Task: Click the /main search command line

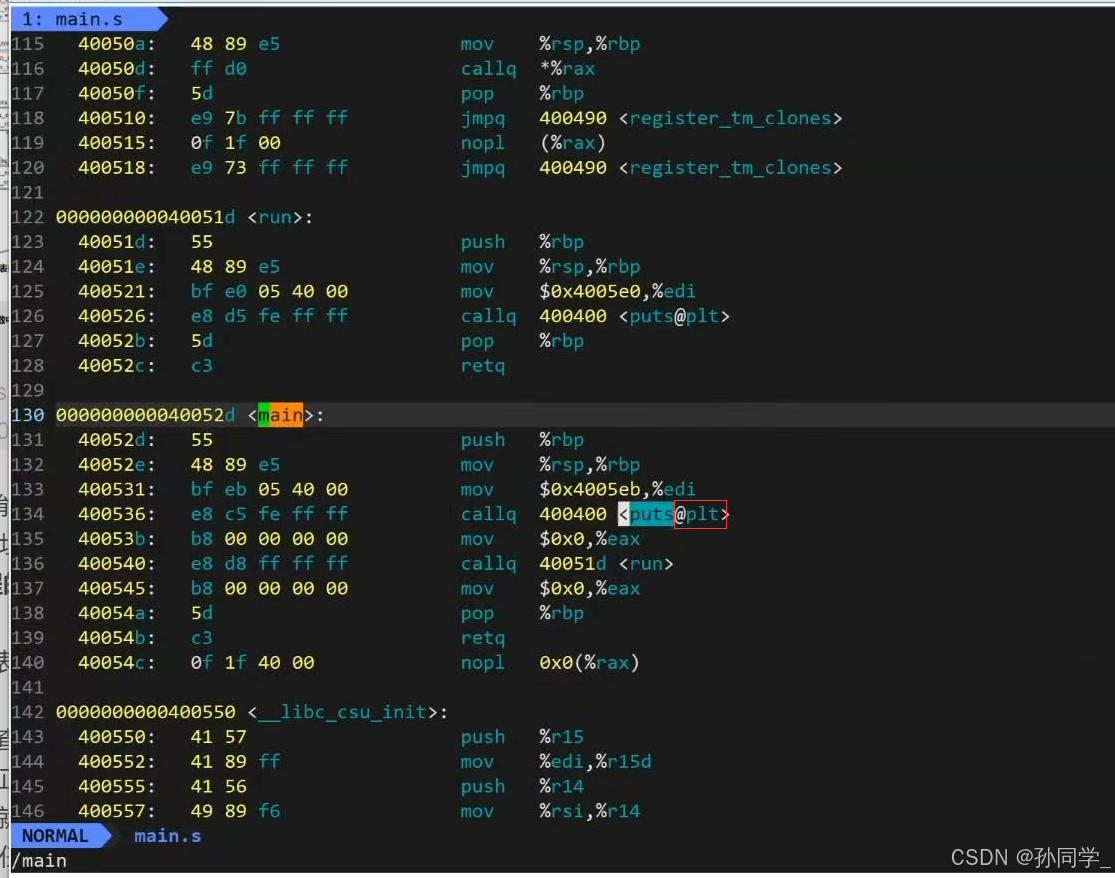Action: (x=39, y=861)
